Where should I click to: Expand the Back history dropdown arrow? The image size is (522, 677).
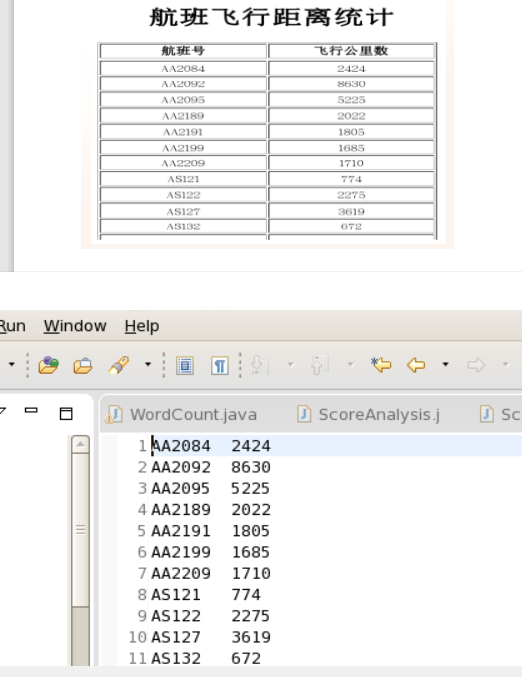point(445,365)
